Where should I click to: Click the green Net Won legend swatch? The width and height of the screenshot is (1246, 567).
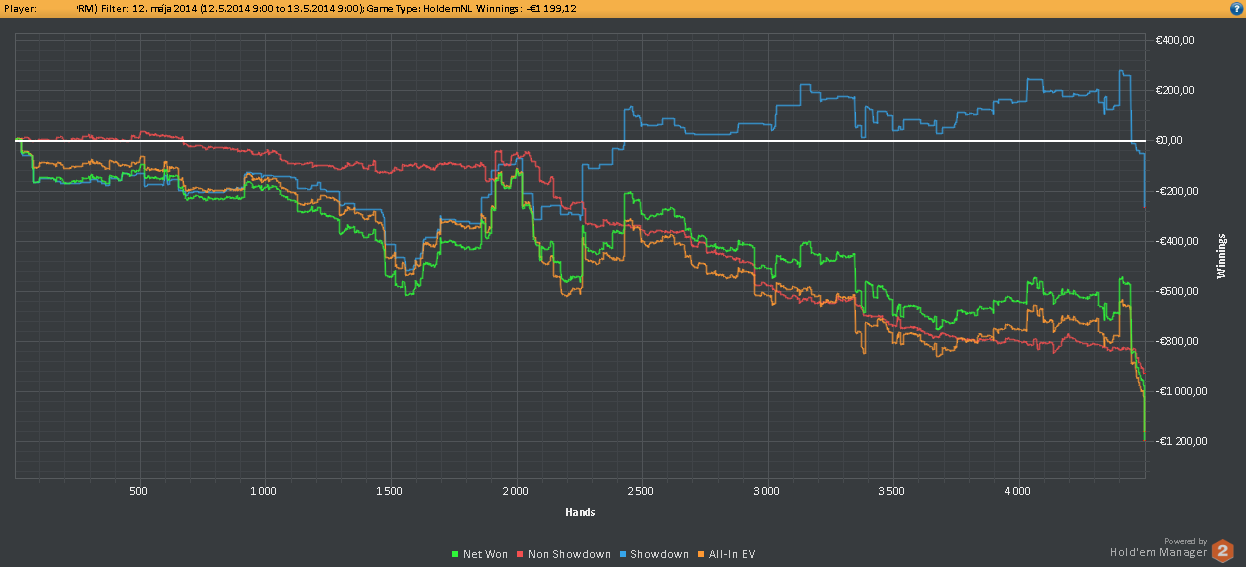(x=456, y=554)
